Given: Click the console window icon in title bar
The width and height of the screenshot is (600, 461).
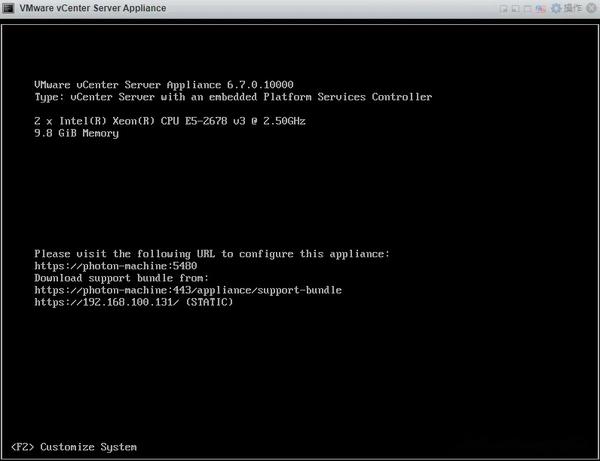Looking at the screenshot, I should tap(8, 8).
